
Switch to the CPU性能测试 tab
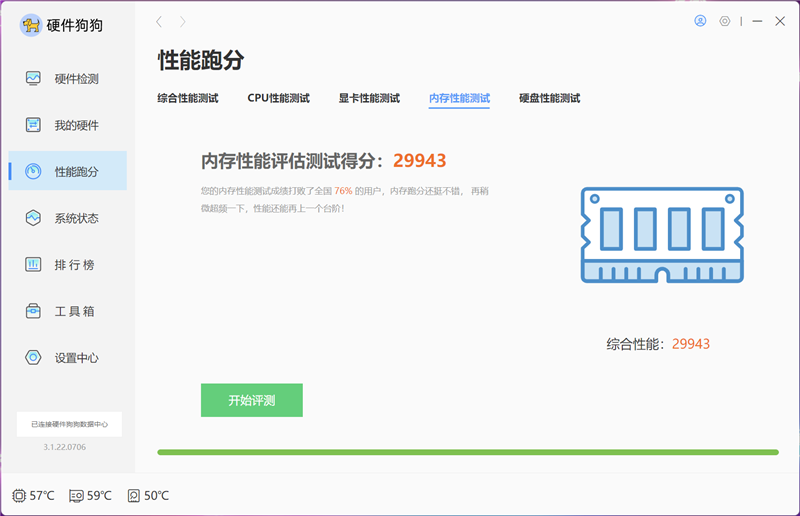tap(278, 98)
